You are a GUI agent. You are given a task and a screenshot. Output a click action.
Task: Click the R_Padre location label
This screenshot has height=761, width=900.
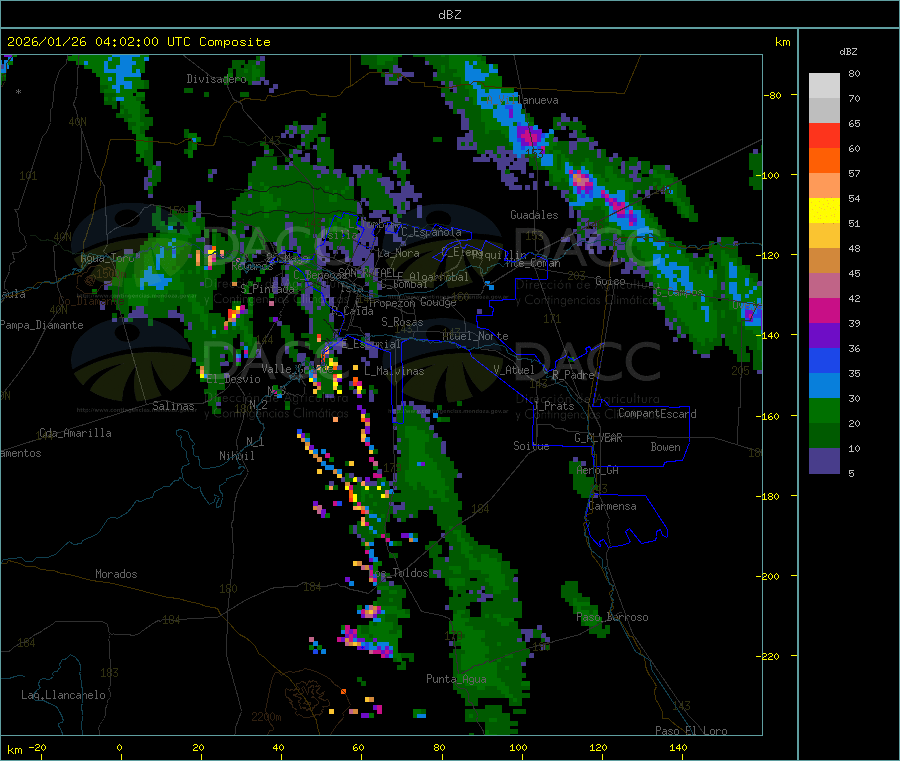[x=573, y=375]
